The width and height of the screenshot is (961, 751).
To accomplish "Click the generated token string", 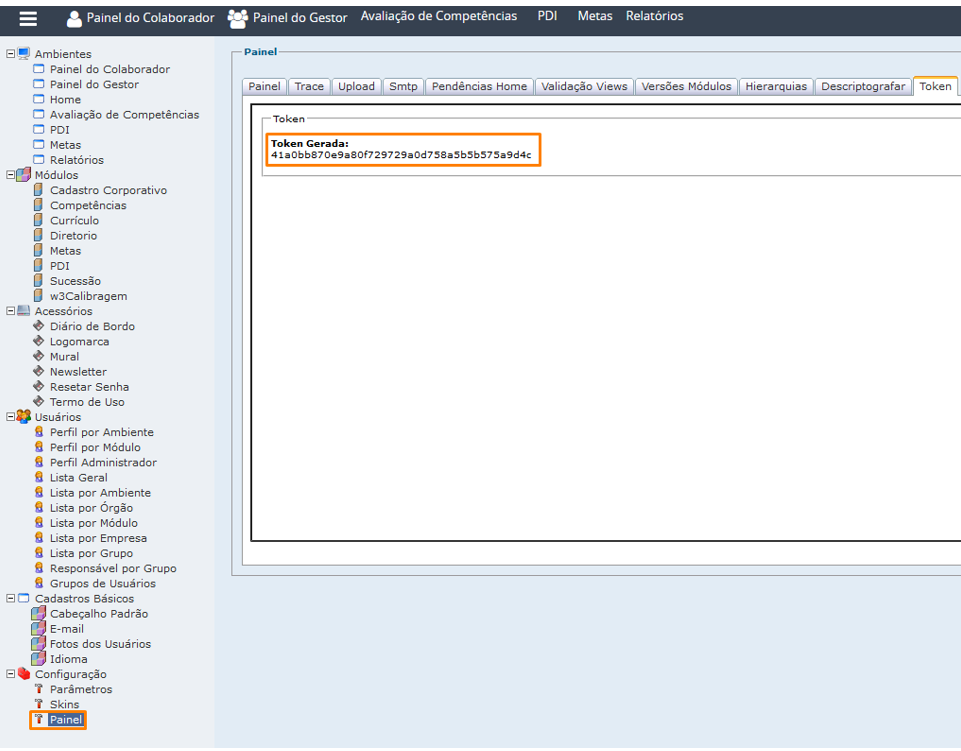I will 401,156.
